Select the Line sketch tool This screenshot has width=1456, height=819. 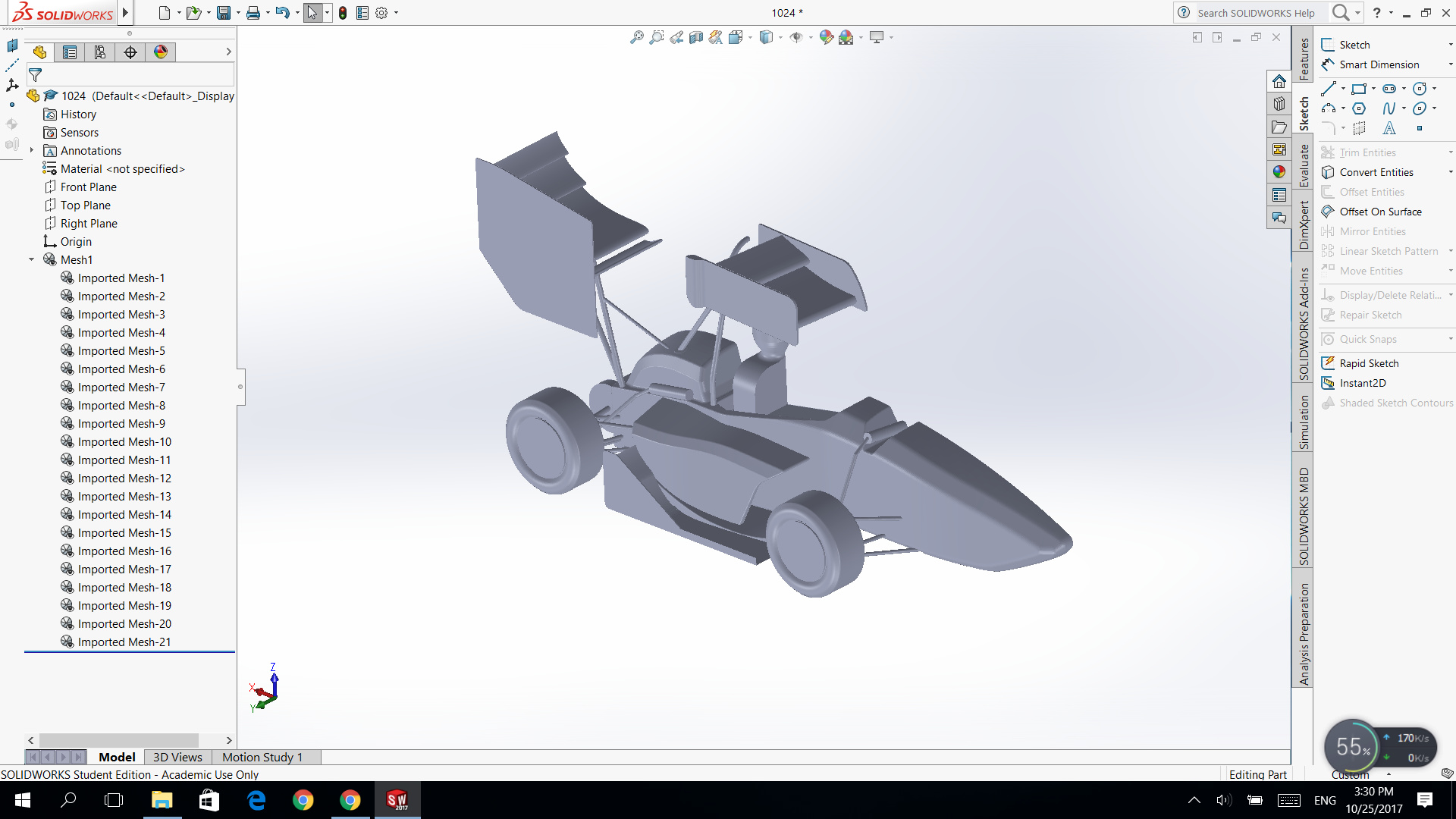click(x=1328, y=89)
